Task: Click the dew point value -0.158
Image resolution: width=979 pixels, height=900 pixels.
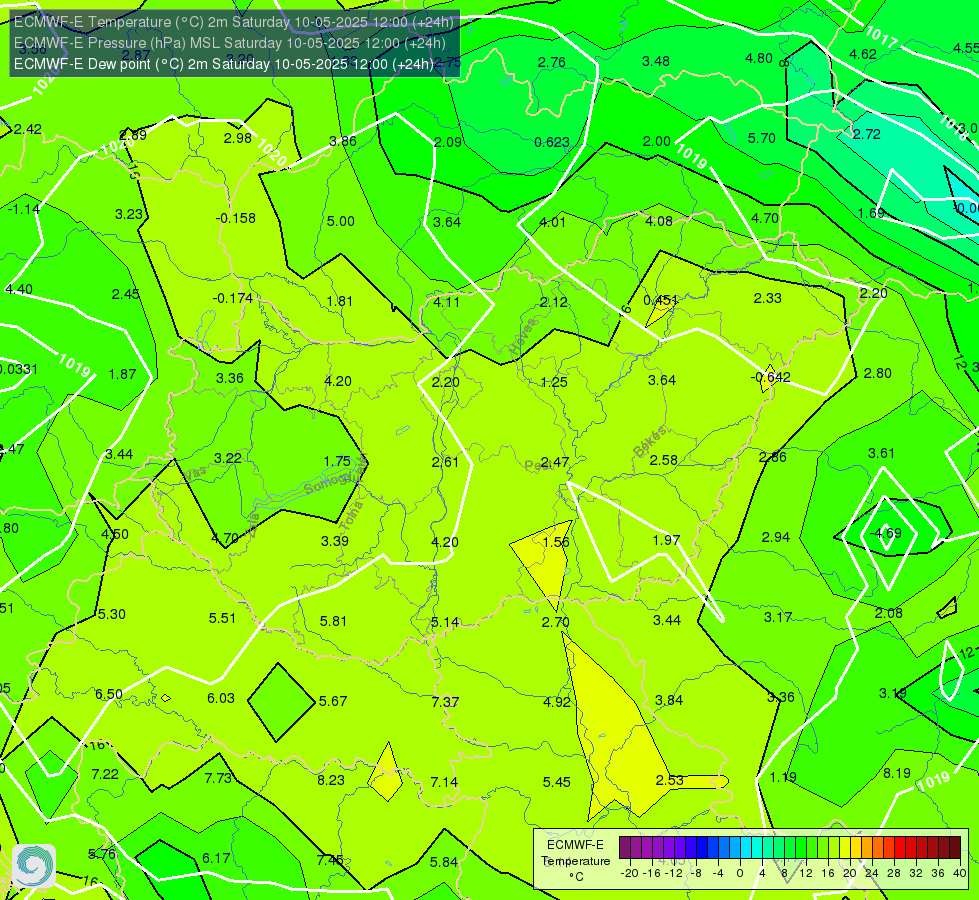Action: 235,218
